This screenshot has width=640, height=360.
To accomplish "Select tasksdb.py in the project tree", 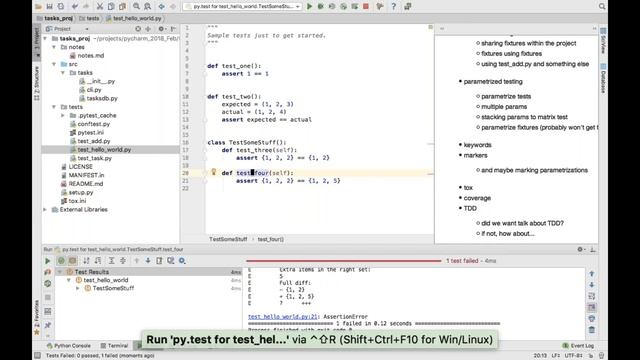I will [x=102, y=98].
